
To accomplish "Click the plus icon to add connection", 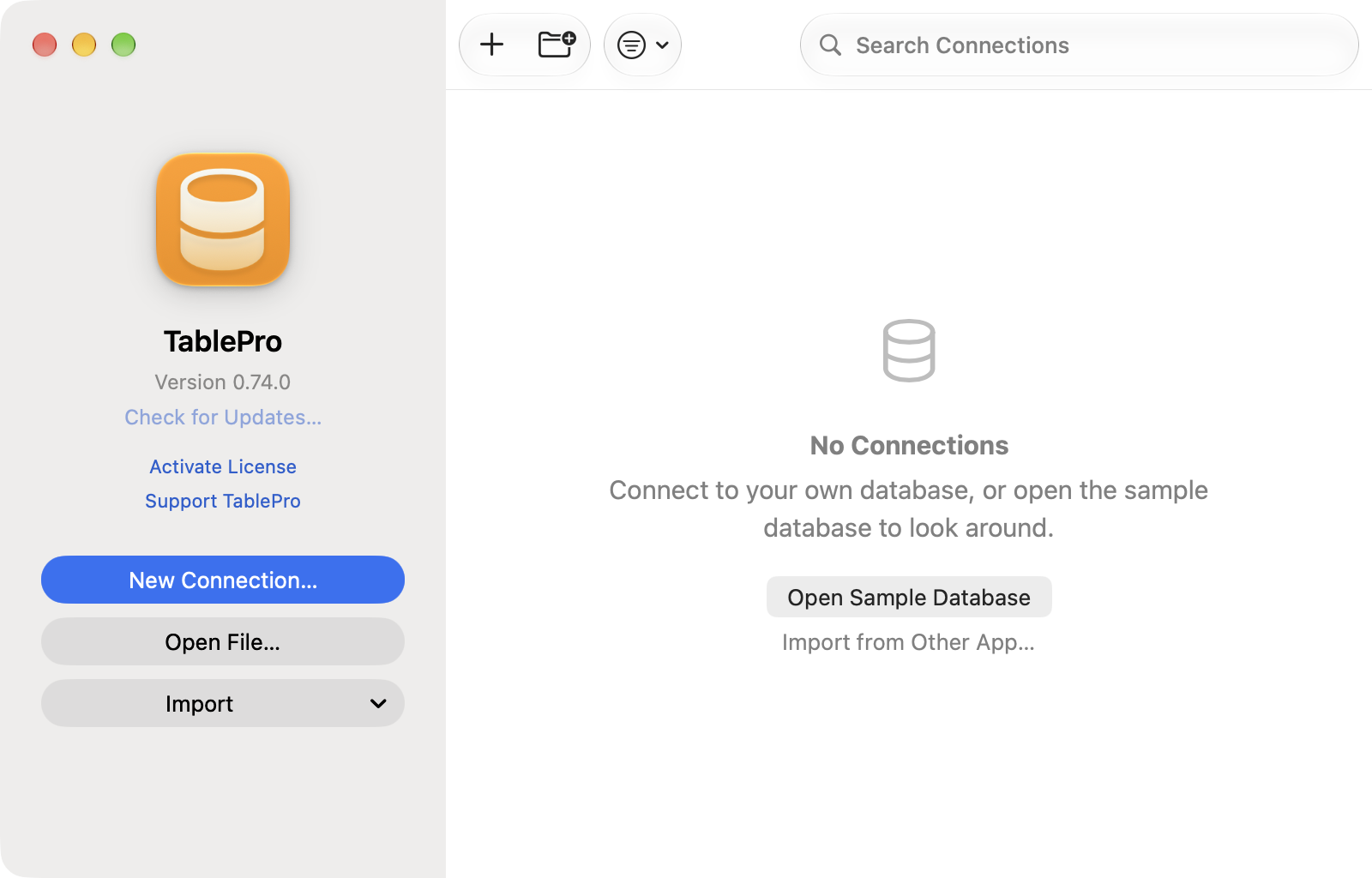I will pos(491,45).
